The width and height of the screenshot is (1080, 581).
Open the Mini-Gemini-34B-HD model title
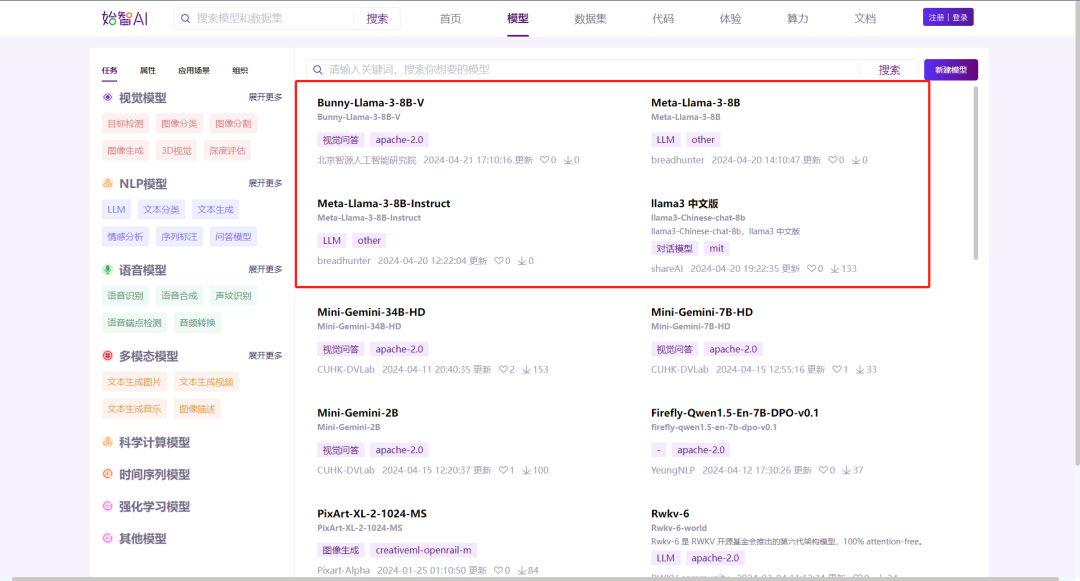pyautogui.click(x=371, y=312)
